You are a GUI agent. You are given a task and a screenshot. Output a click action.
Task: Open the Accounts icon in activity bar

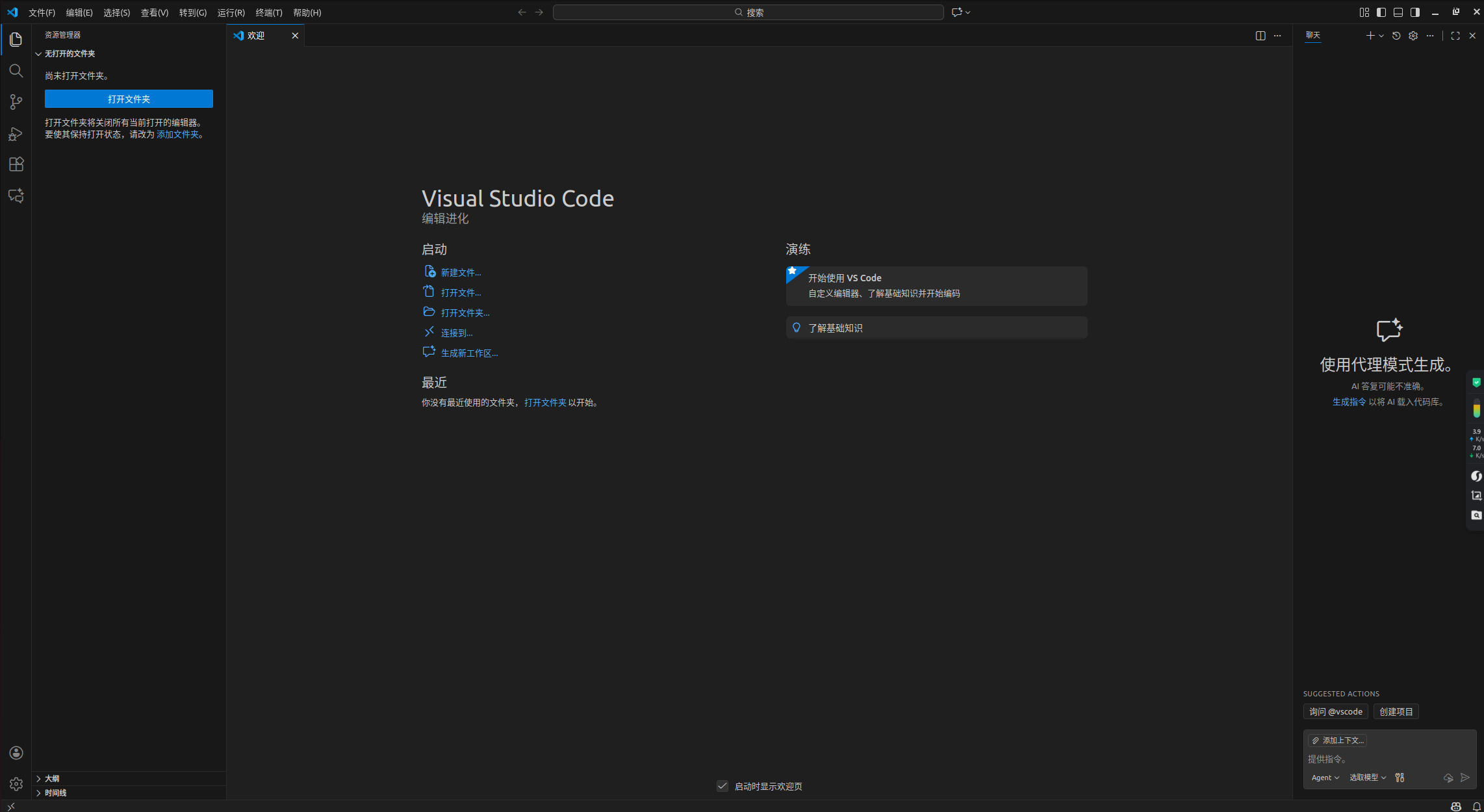point(16,753)
